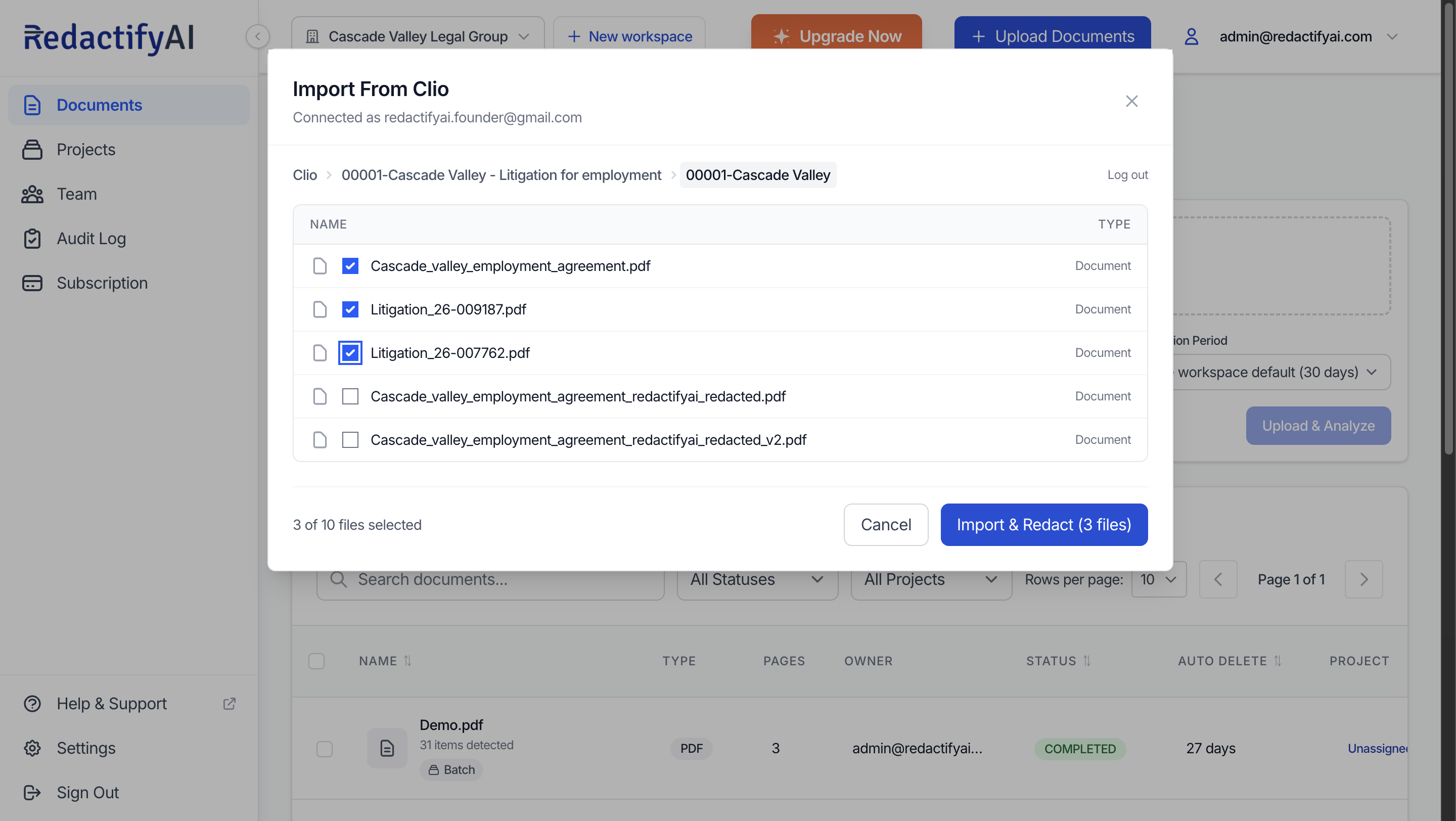
Task: Click the Subscription card icon
Action: (32, 283)
